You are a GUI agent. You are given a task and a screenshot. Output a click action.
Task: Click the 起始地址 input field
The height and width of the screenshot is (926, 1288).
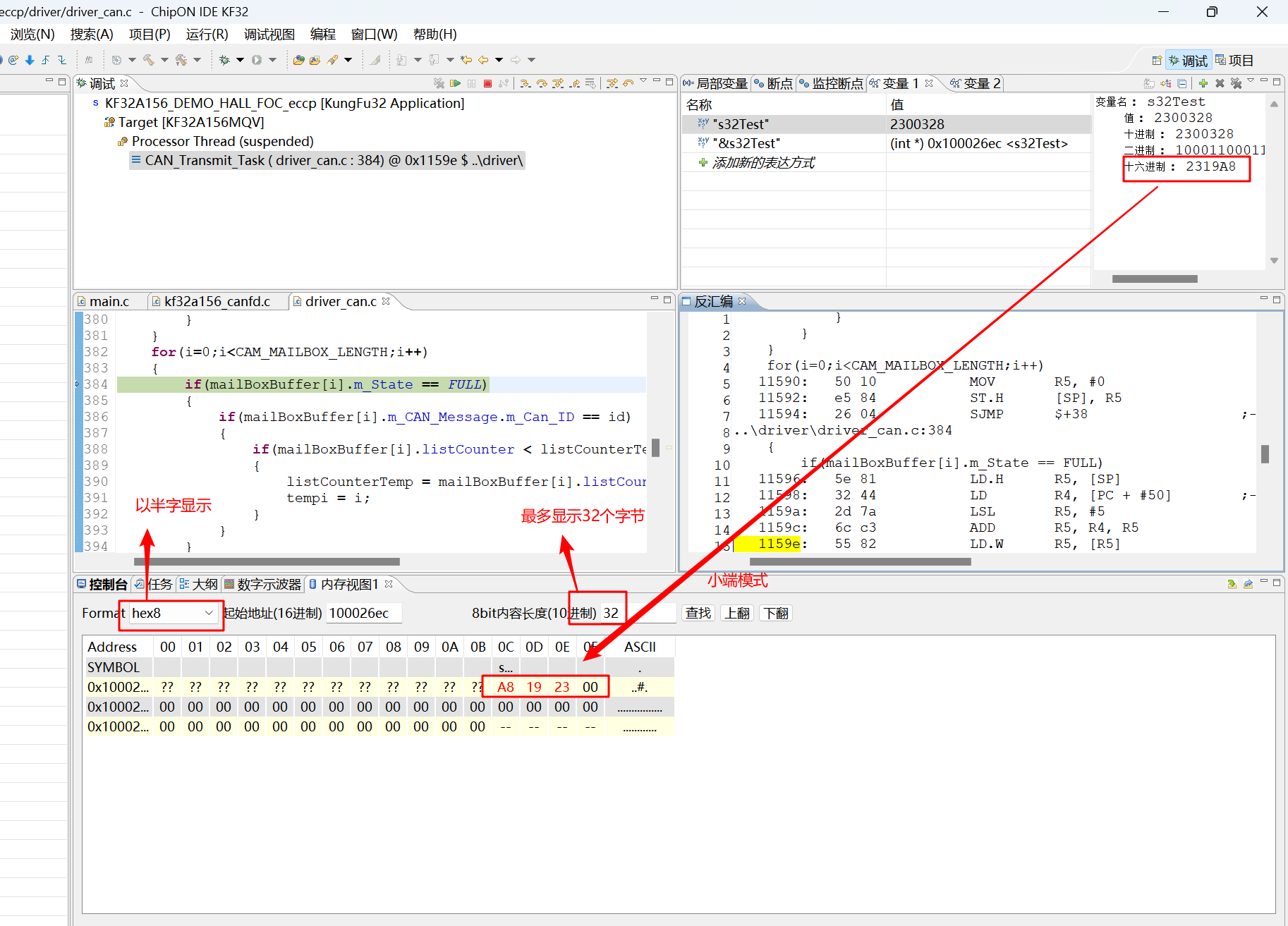[364, 613]
